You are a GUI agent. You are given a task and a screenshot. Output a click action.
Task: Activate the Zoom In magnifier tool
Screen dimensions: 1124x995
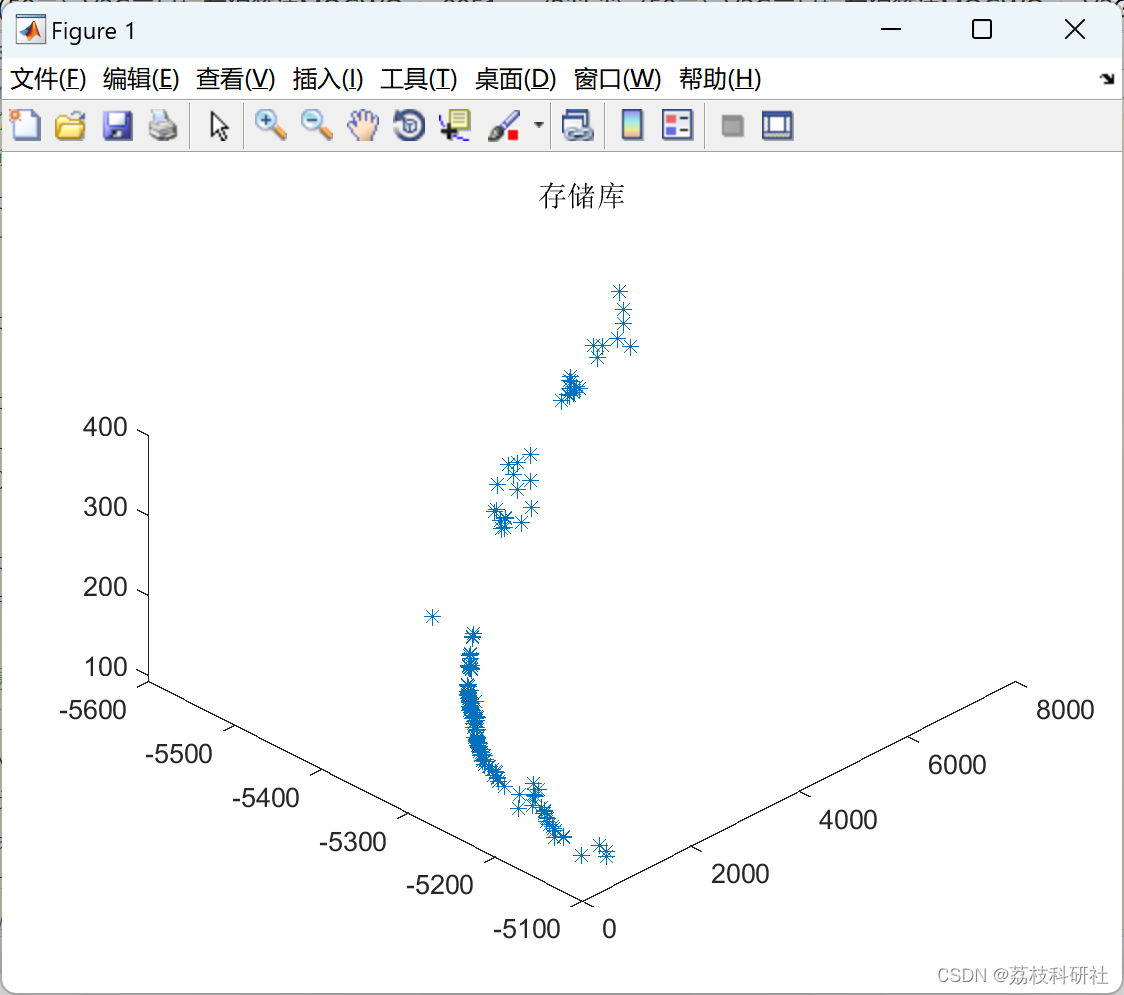point(270,125)
